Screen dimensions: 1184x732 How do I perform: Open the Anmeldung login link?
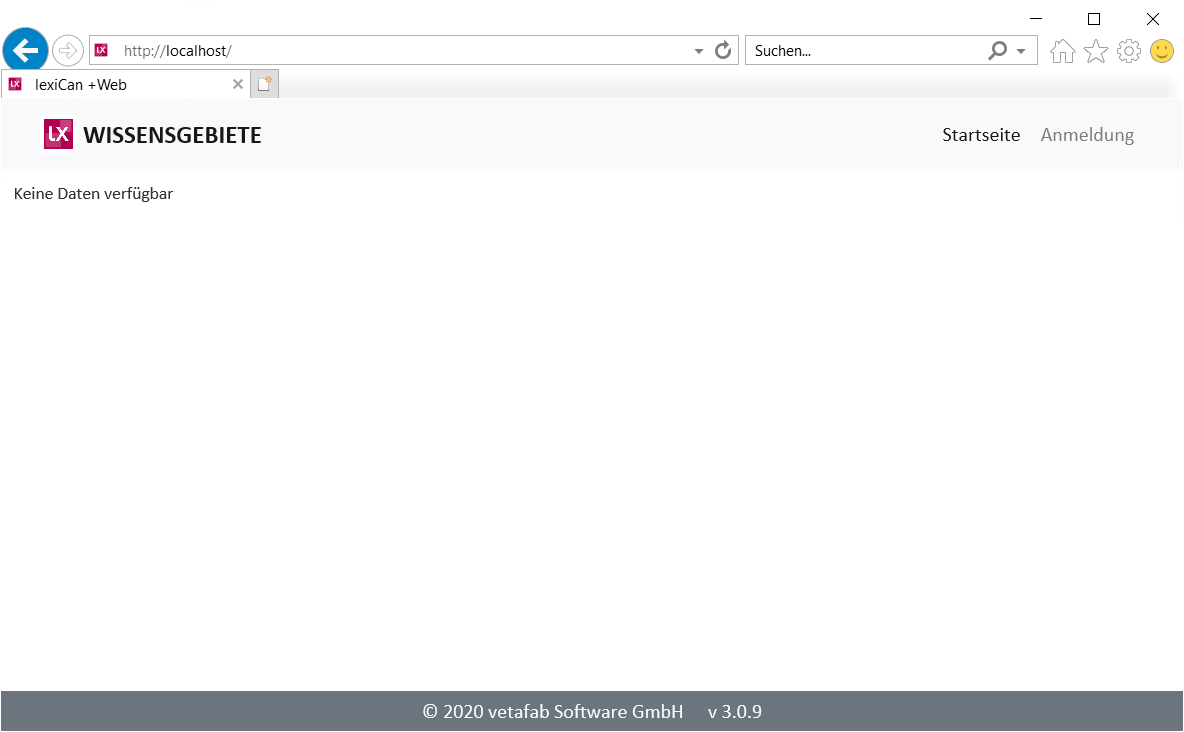(1087, 135)
